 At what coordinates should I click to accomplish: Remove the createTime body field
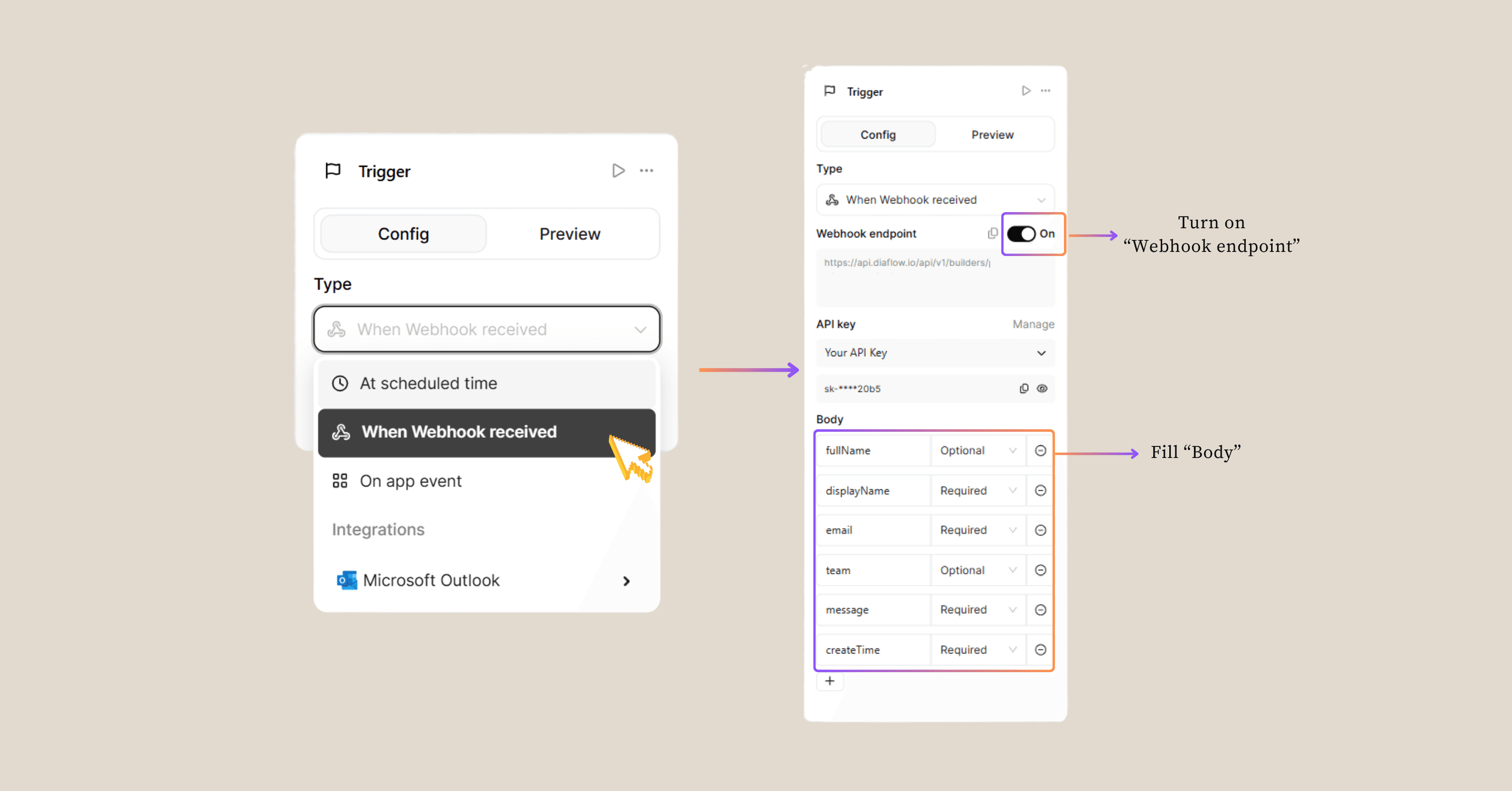click(x=1040, y=649)
